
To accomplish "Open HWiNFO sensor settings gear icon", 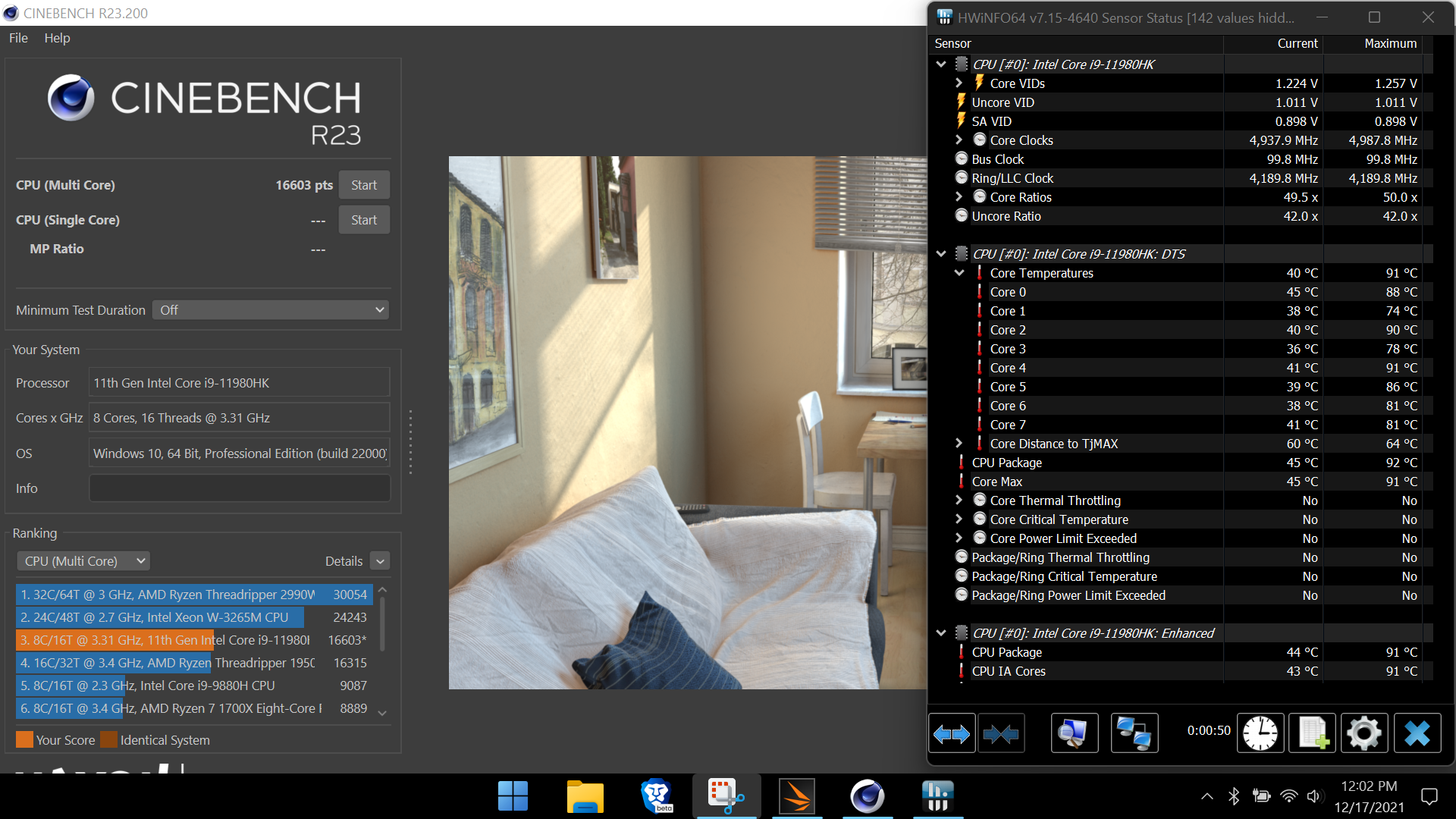I will click(1364, 733).
